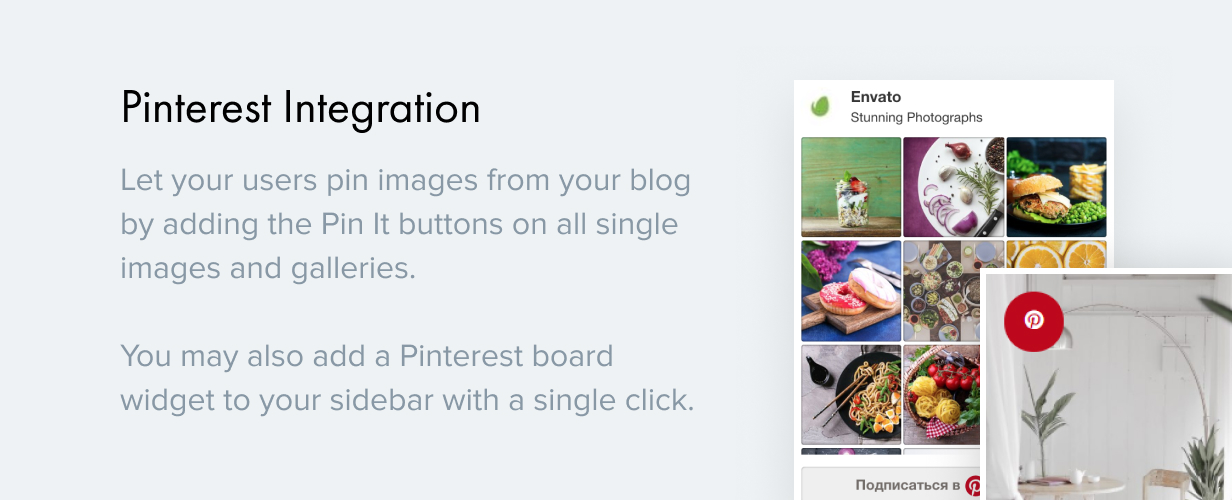Select the noodles plate thumbnail
This screenshot has height=500, width=1232.
(851, 394)
